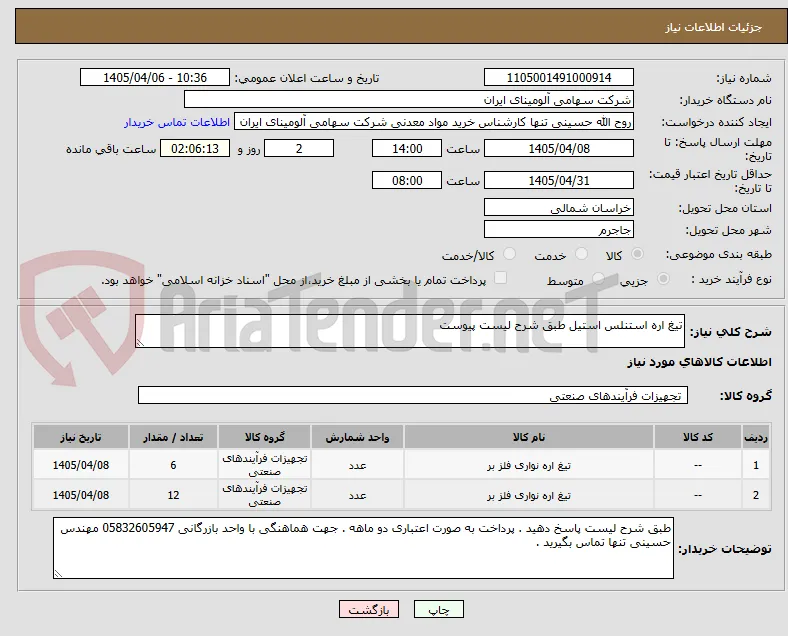Image resolution: width=788 pixels, height=636 pixels.
Task: Click the کد کالا column header
Action: pos(698,437)
